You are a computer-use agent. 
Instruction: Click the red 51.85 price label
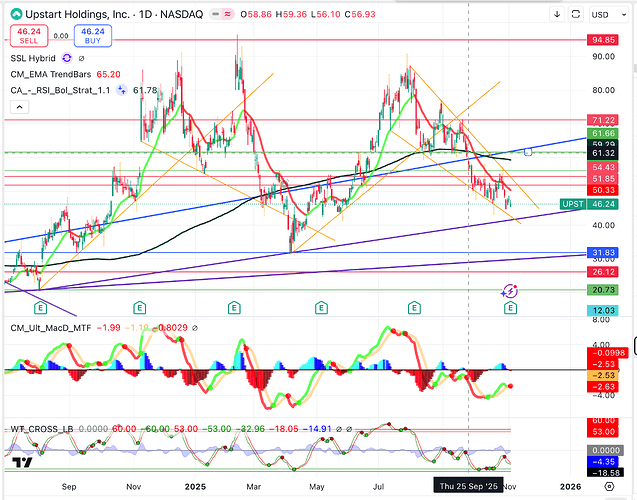tap(603, 179)
